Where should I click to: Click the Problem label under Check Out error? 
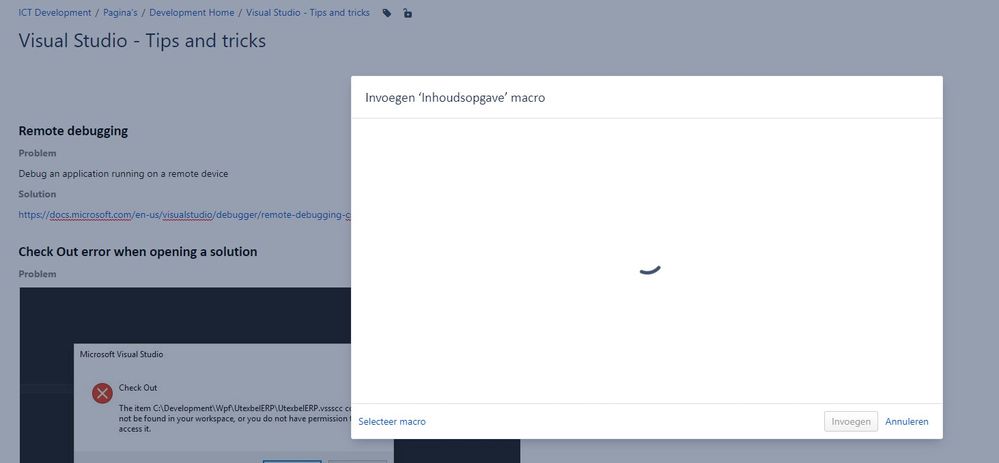(37, 274)
